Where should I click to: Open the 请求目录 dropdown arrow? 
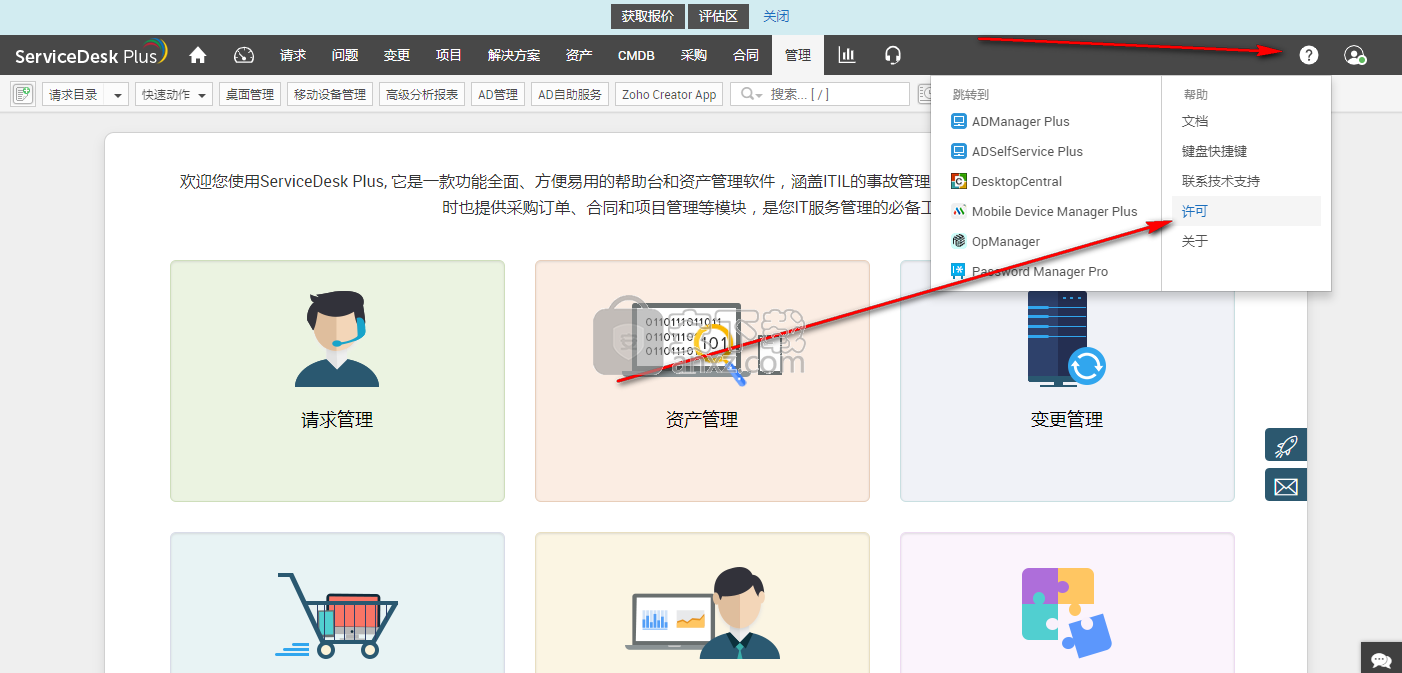coord(119,95)
